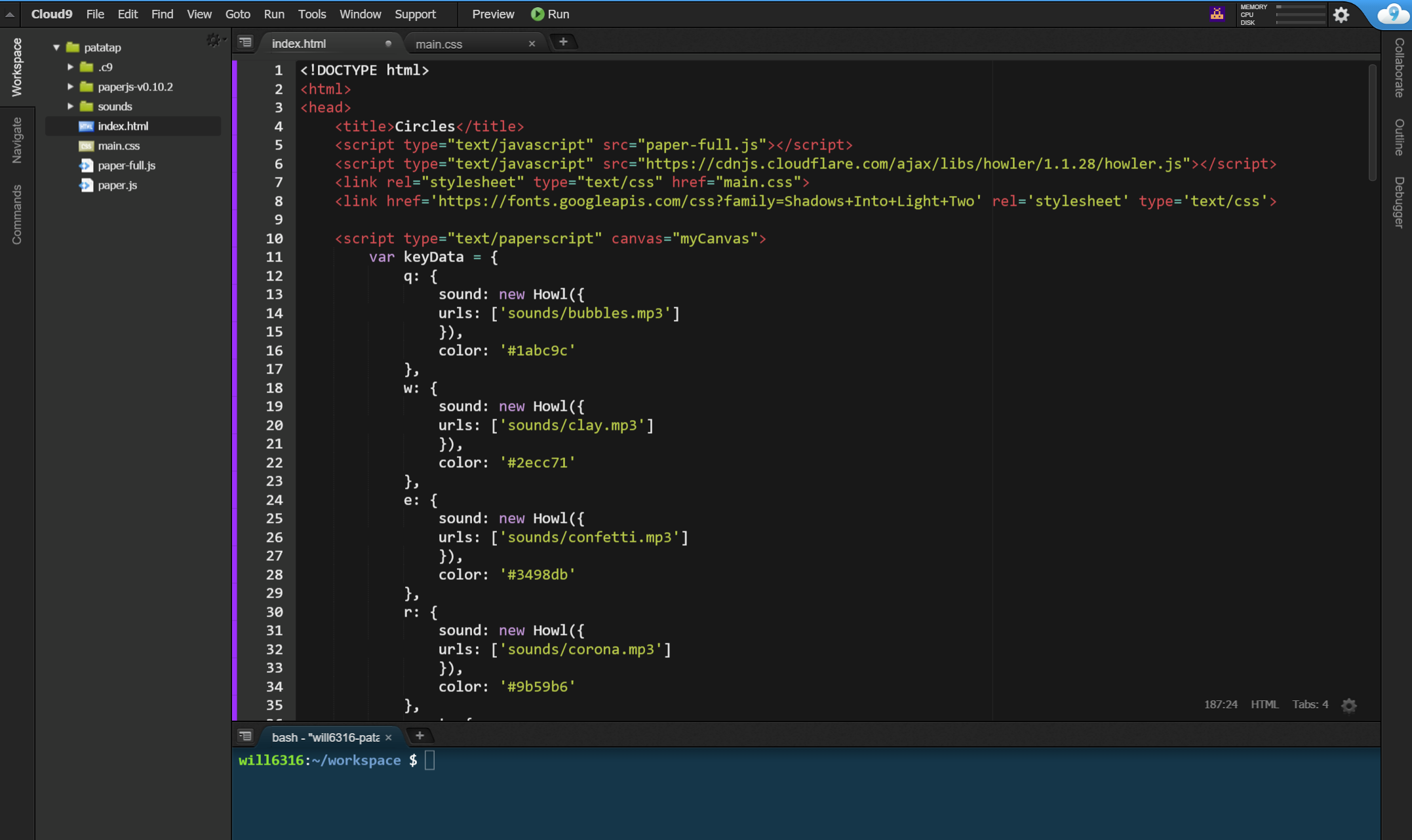Click the green Run play icon
The height and width of the screenshot is (840, 1412).
[x=537, y=14]
